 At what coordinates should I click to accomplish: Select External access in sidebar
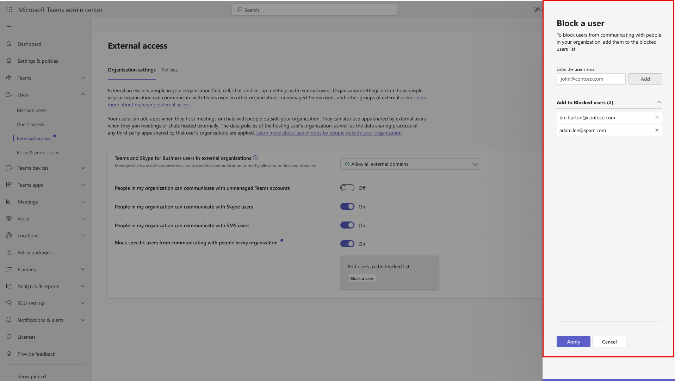pos(34,138)
